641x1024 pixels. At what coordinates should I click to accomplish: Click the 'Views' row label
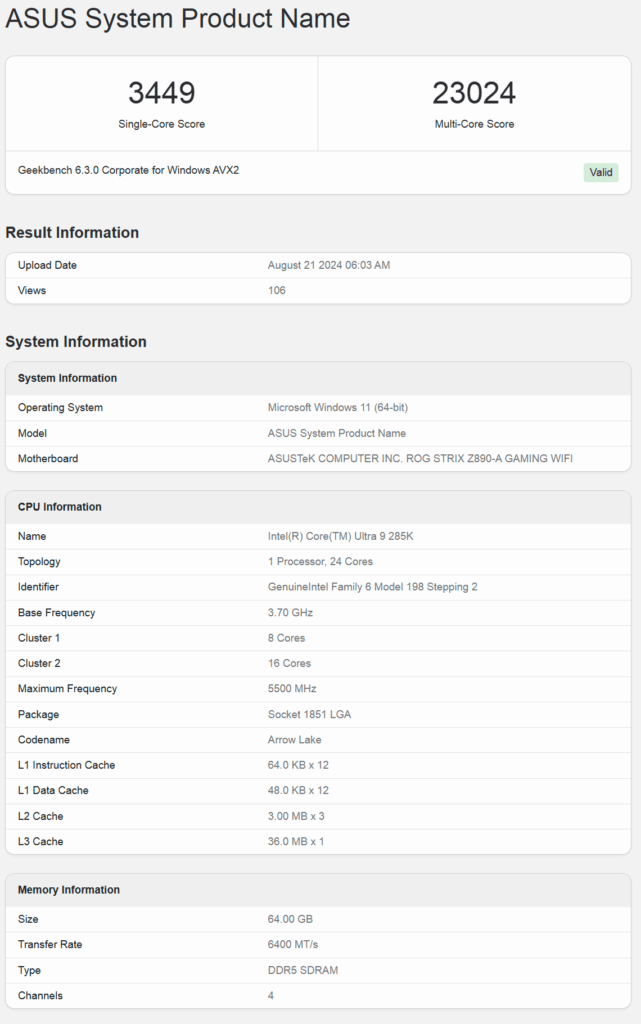click(x=31, y=291)
